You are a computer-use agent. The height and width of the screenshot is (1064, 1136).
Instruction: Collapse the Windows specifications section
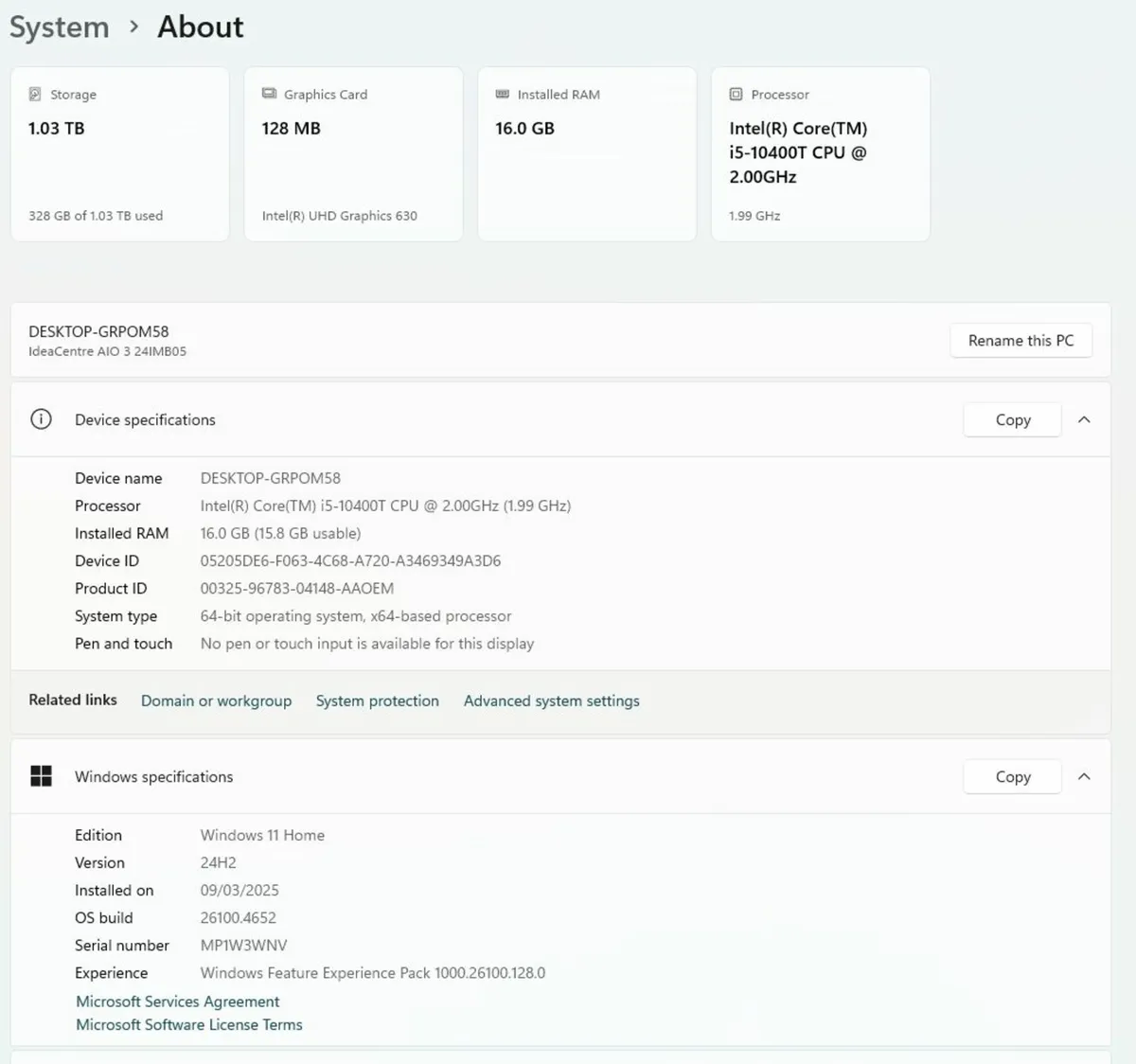pos(1084,776)
